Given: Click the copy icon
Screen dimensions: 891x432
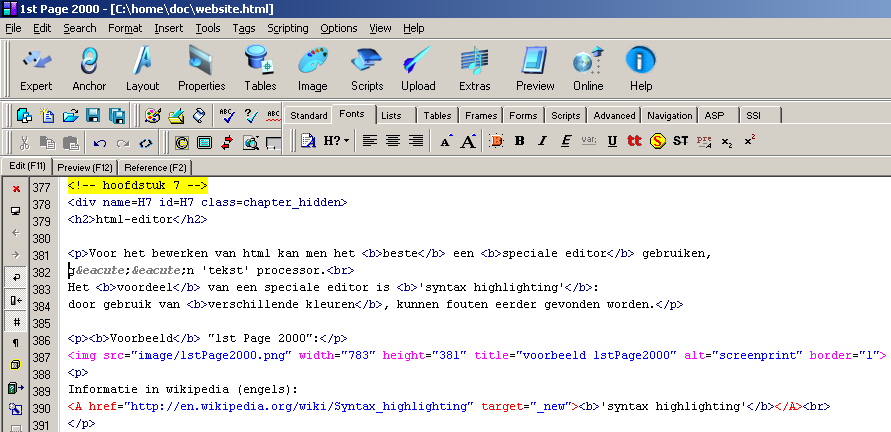Looking at the screenshot, I should (x=48, y=143).
